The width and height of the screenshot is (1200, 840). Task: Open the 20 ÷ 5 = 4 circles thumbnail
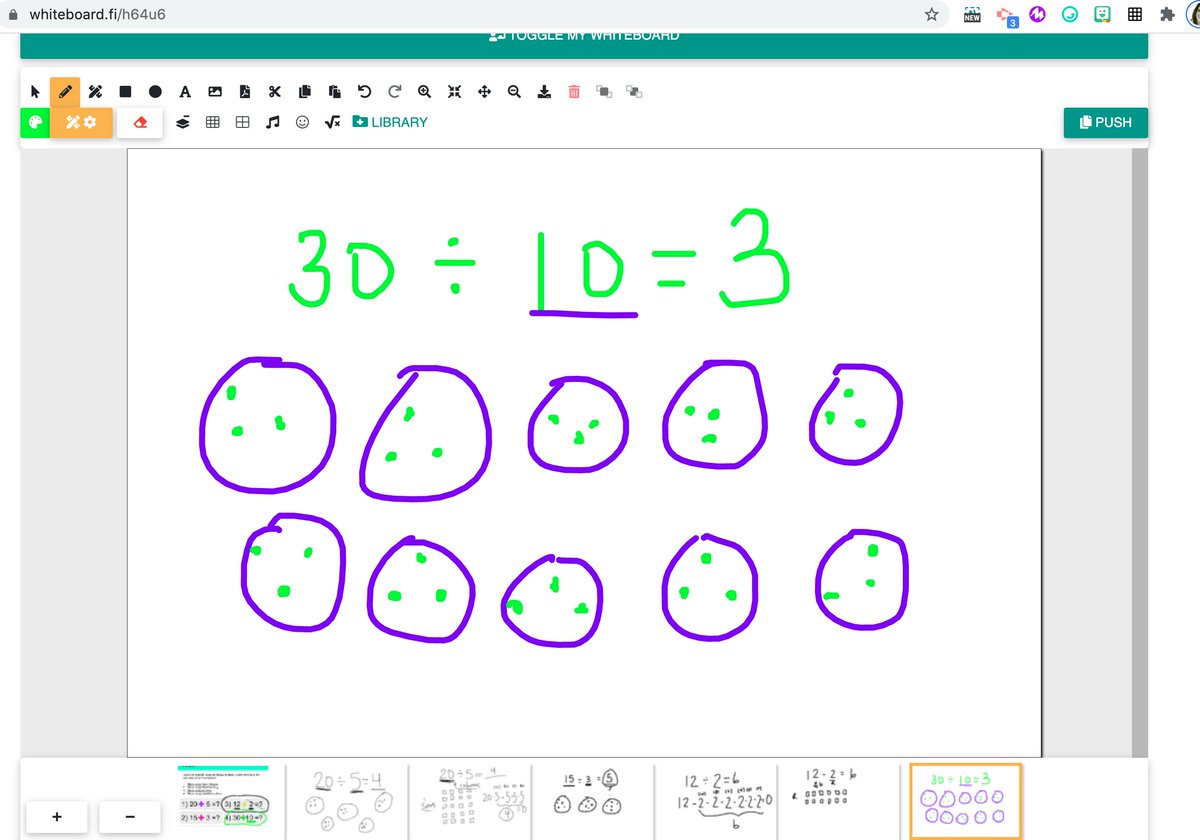[347, 800]
